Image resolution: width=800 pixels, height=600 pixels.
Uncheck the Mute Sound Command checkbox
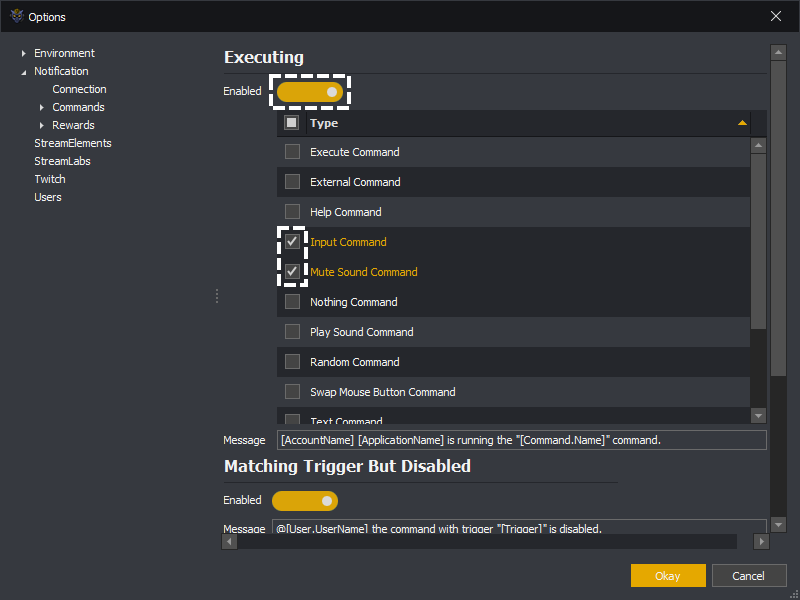[x=292, y=271]
